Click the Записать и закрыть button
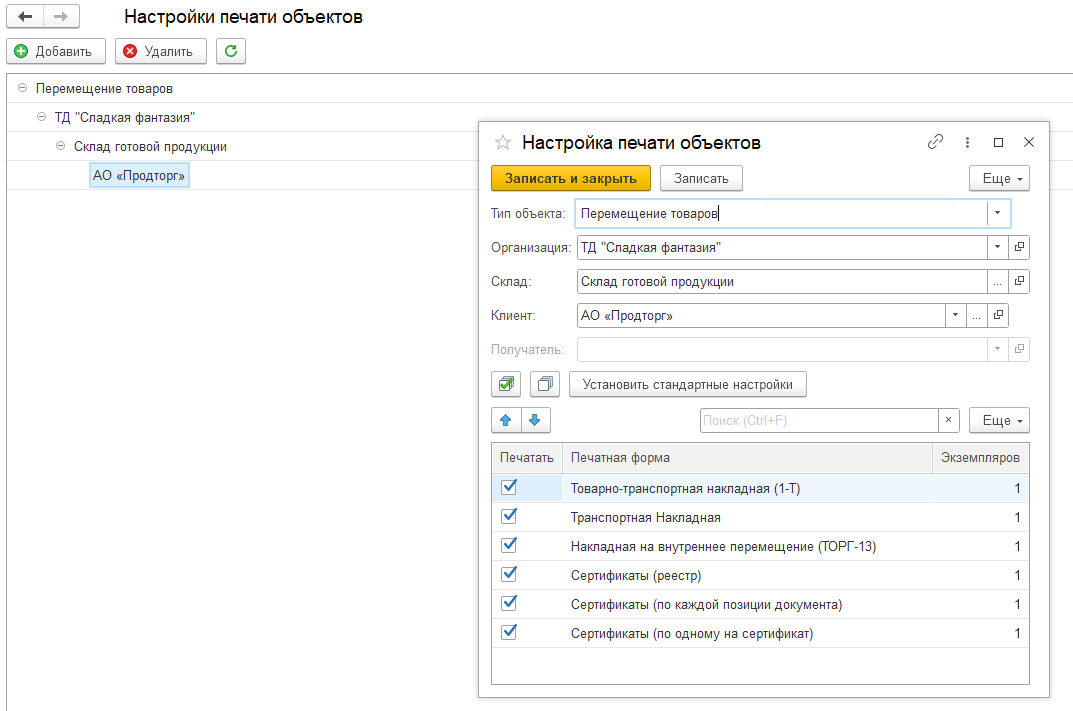 [570, 178]
